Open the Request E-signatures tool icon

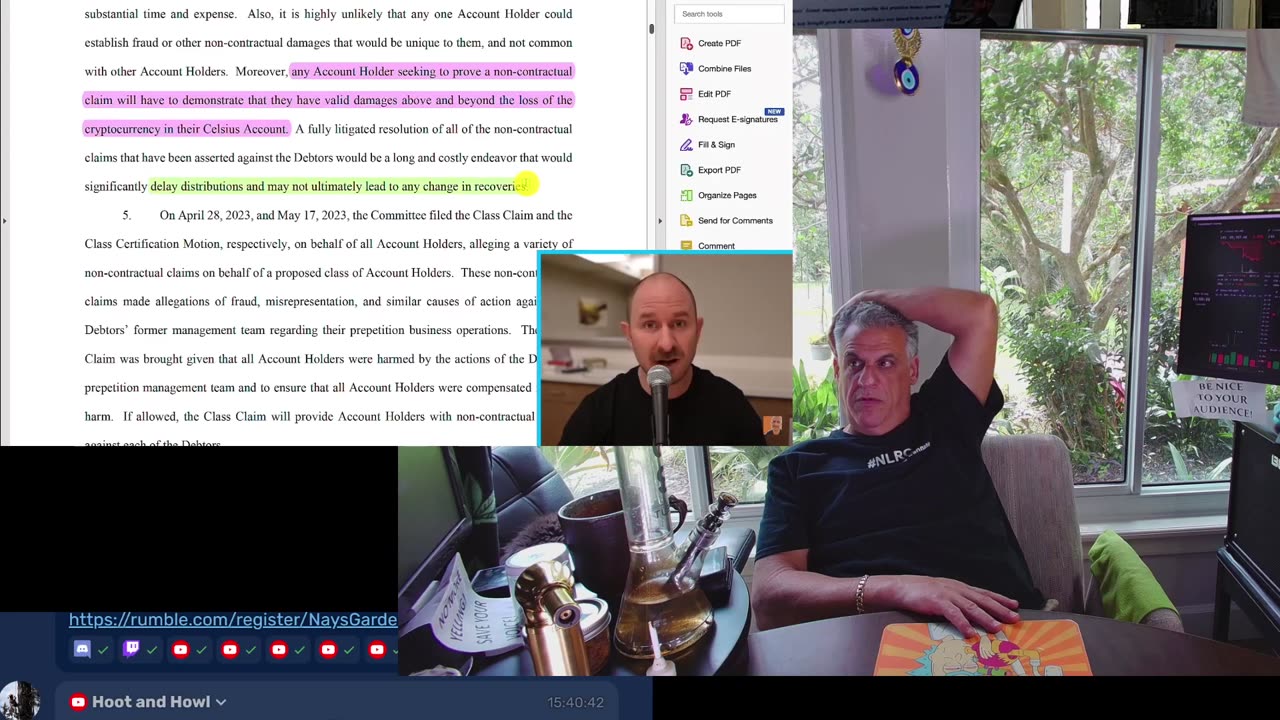(686, 119)
